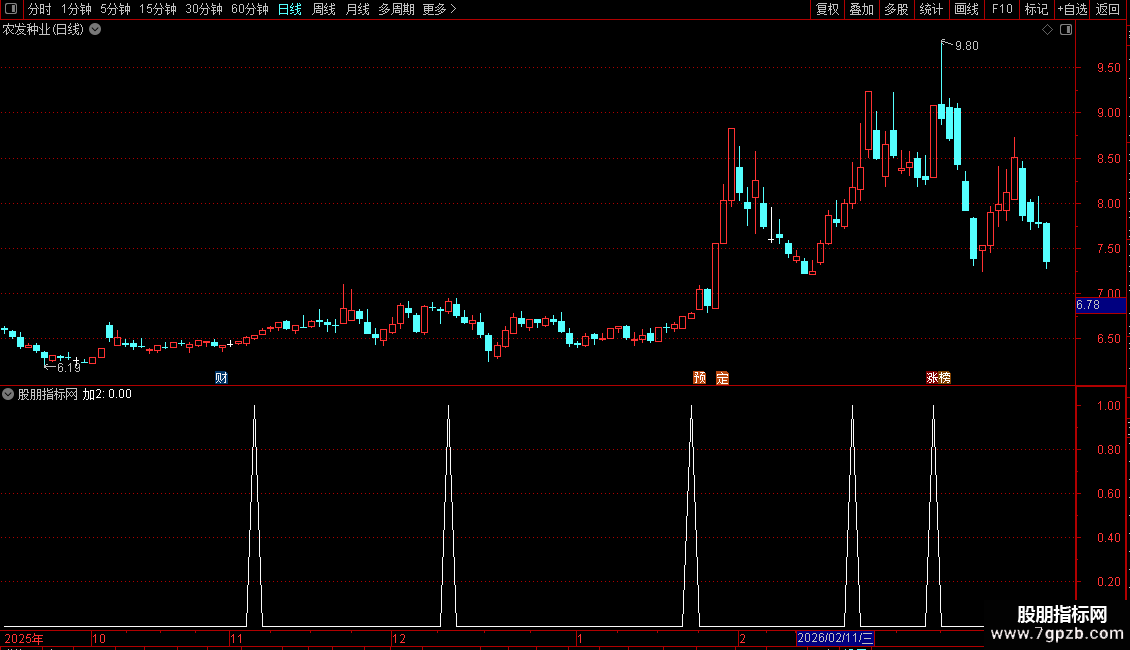Select the 15分钟 period

click(x=157, y=9)
